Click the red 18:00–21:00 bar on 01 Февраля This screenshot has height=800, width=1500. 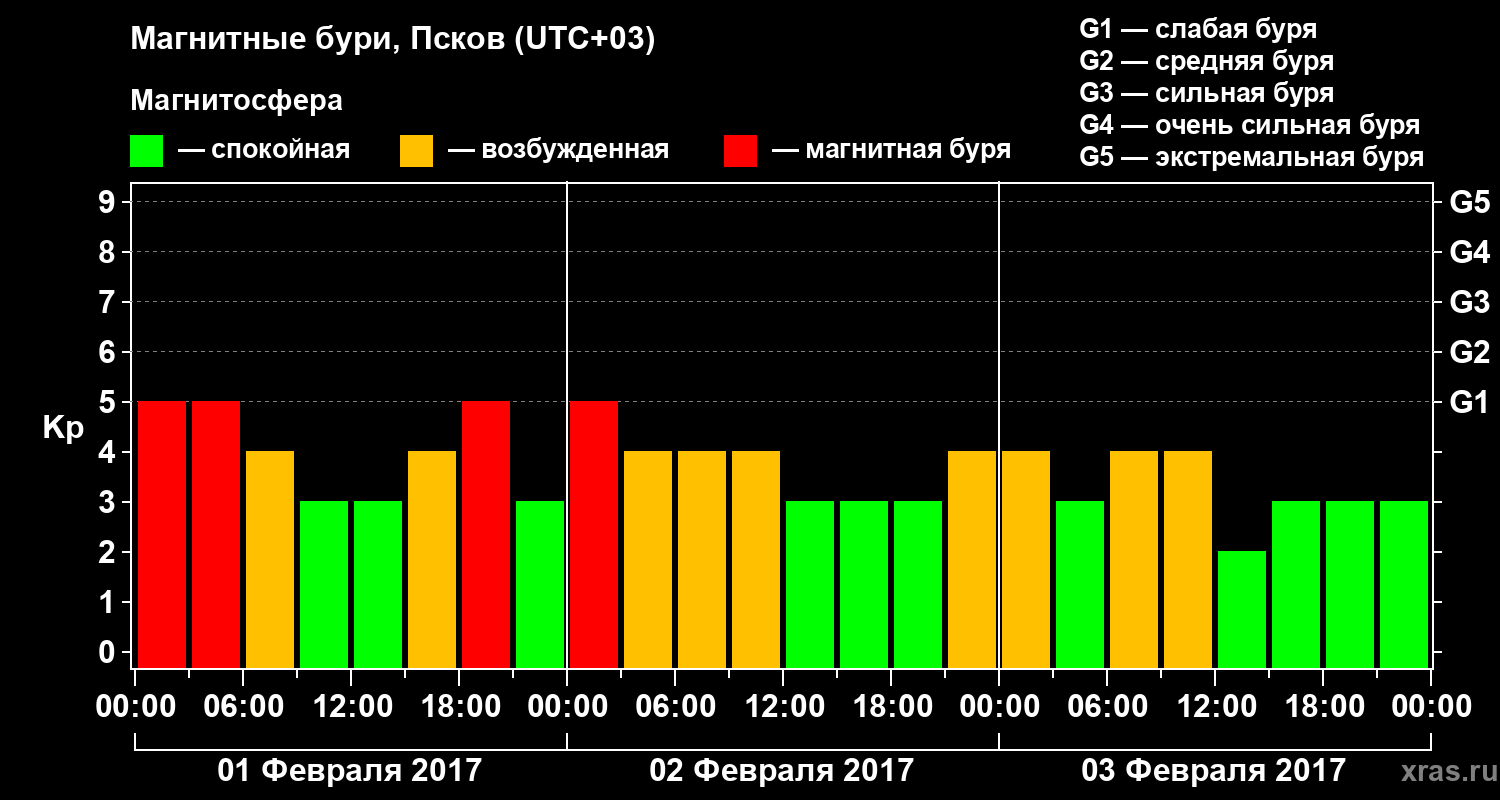tap(486, 534)
